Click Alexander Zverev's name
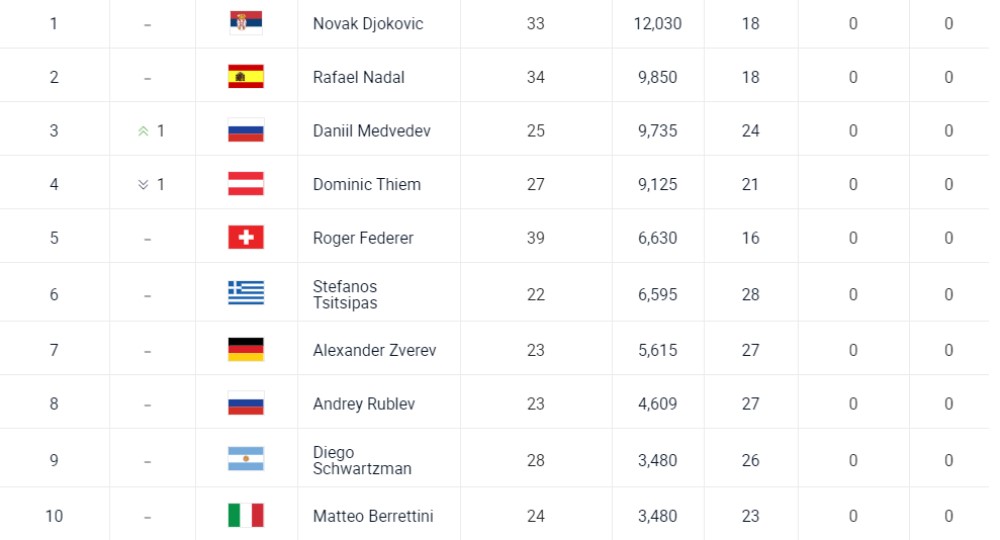This screenshot has width=1000, height=540. point(374,350)
